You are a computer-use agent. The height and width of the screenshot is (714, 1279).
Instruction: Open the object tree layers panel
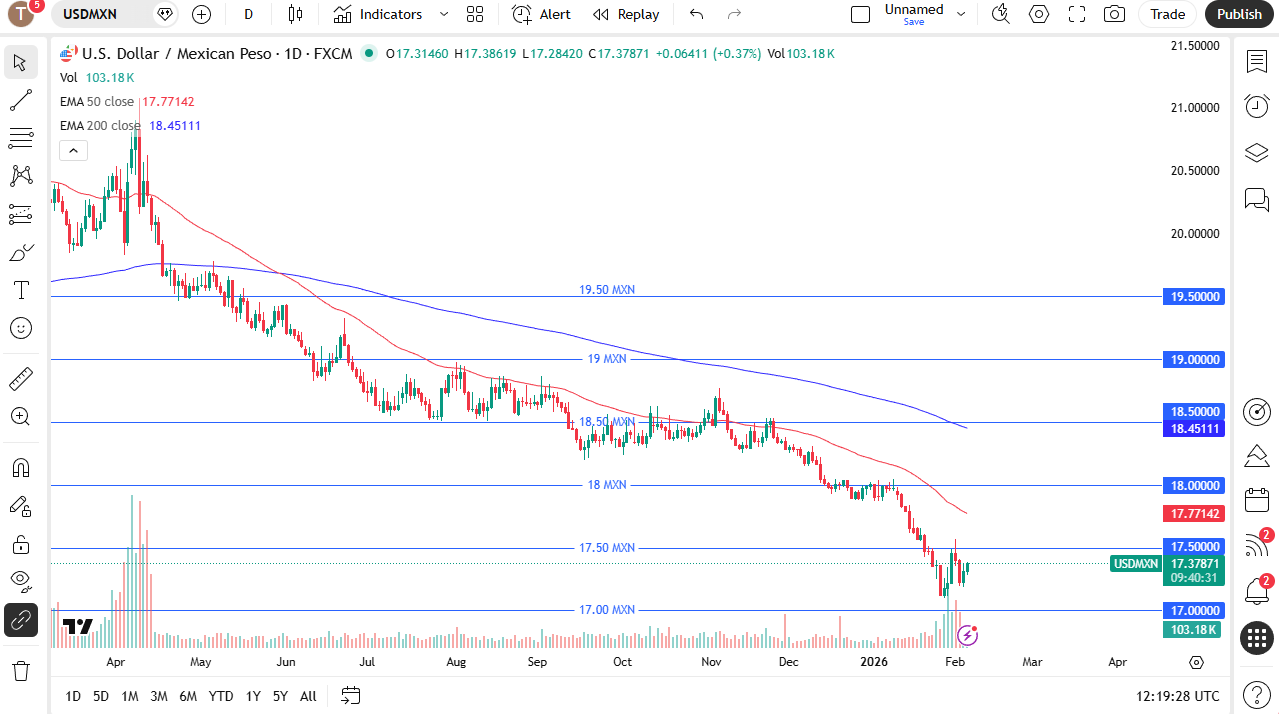click(1257, 152)
